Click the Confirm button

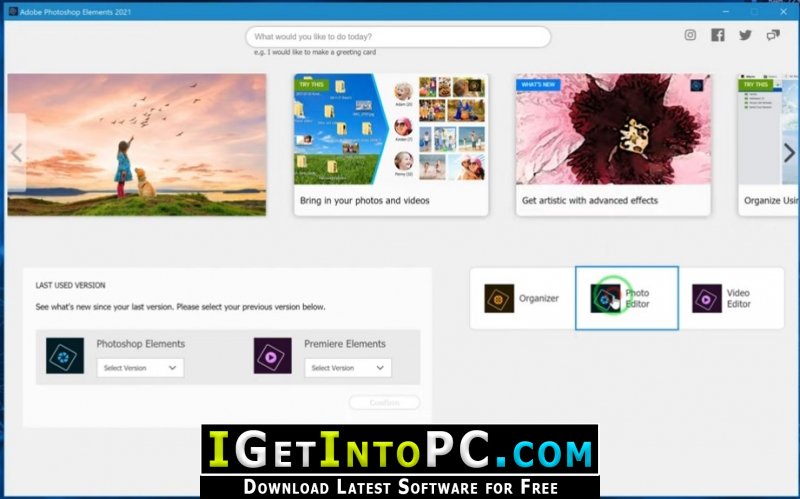point(384,403)
